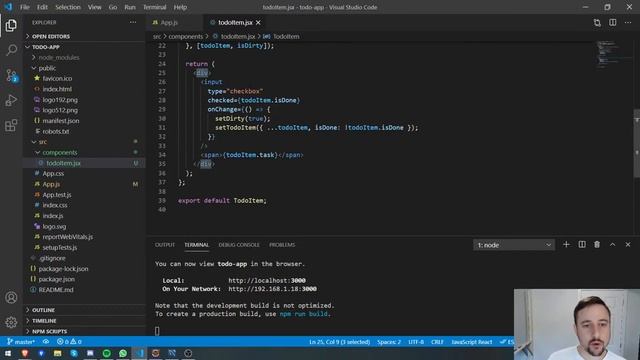
Task: Close the terminal panel
Action: point(628,244)
